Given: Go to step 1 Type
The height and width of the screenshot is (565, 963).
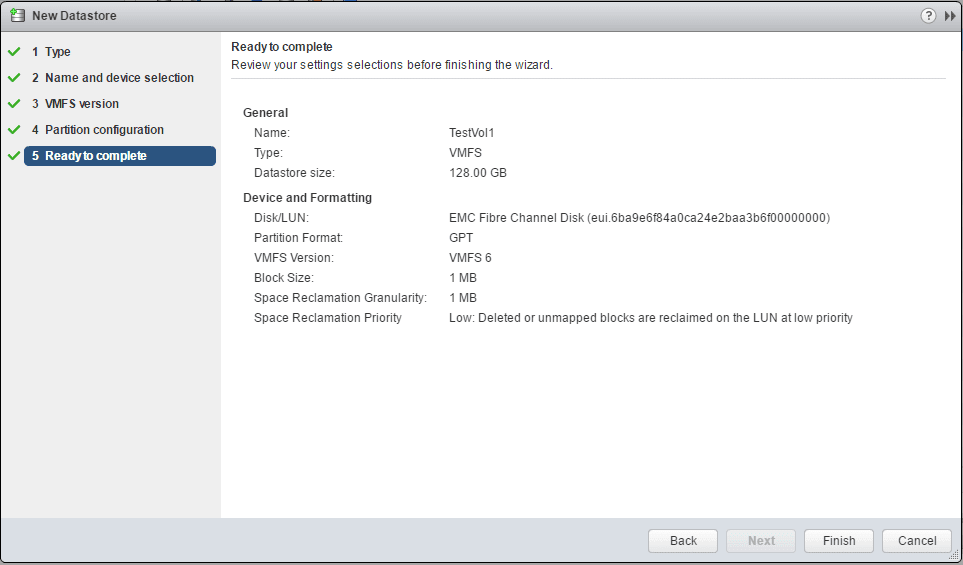Looking at the screenshot, I should [x=57, y=52].
